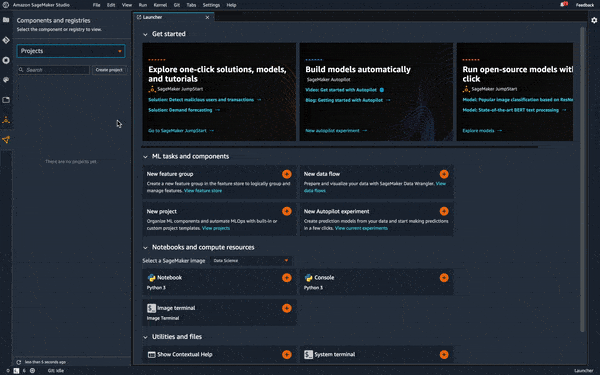Click Git: idle status bar entry

[x=56, y=370]
